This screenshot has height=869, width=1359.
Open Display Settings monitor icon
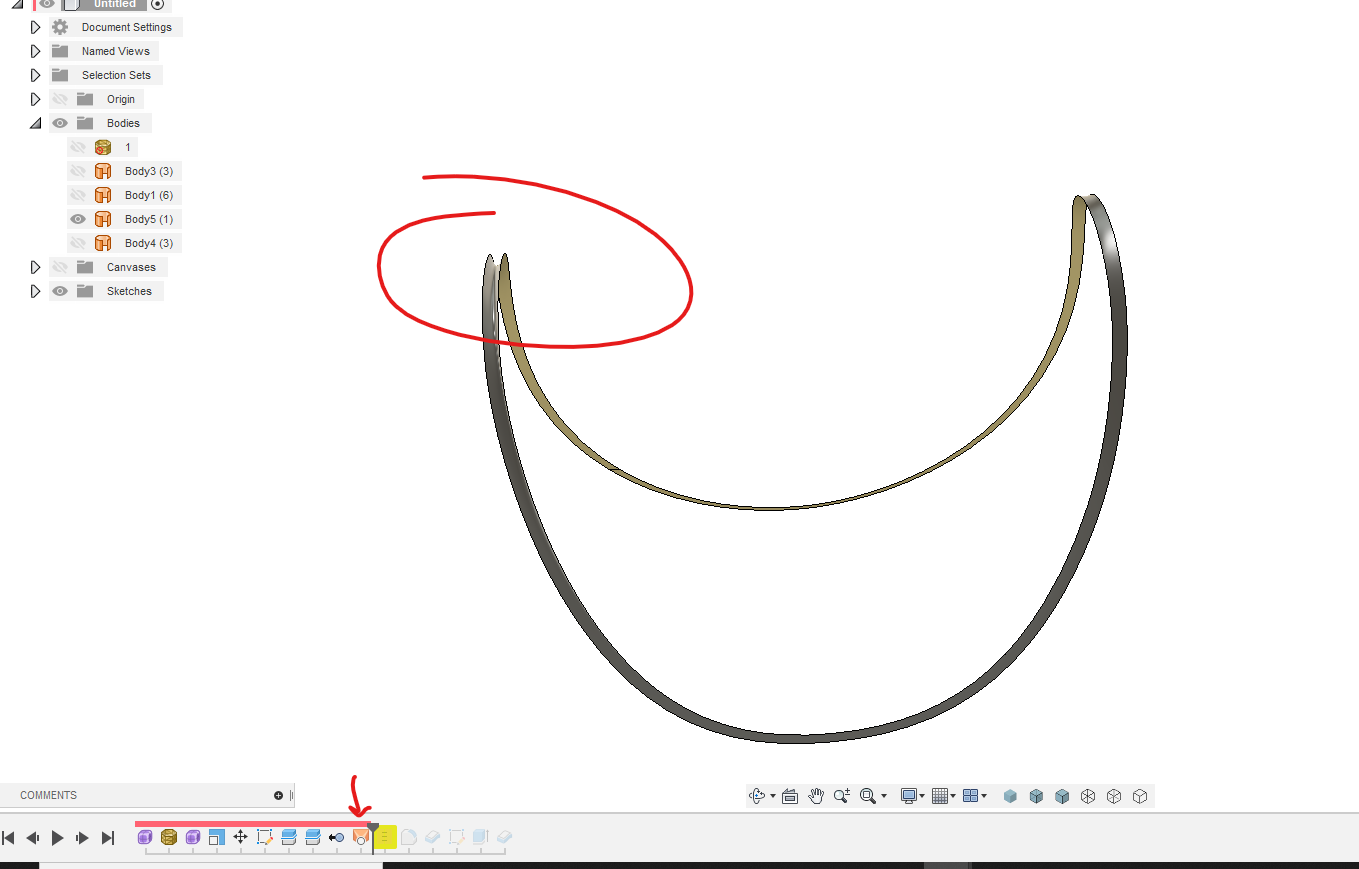pos(908,796)
